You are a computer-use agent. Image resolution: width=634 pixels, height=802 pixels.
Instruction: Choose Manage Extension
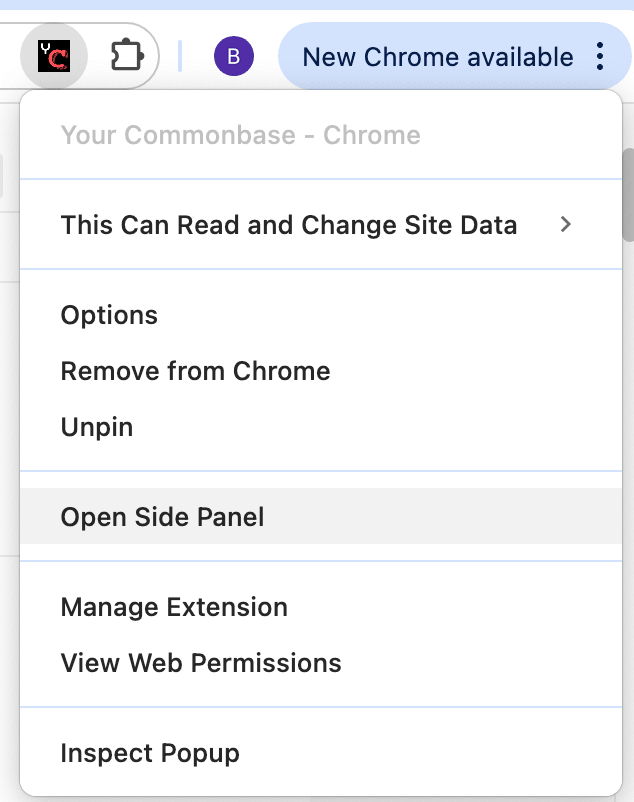[x=174, y=607]
